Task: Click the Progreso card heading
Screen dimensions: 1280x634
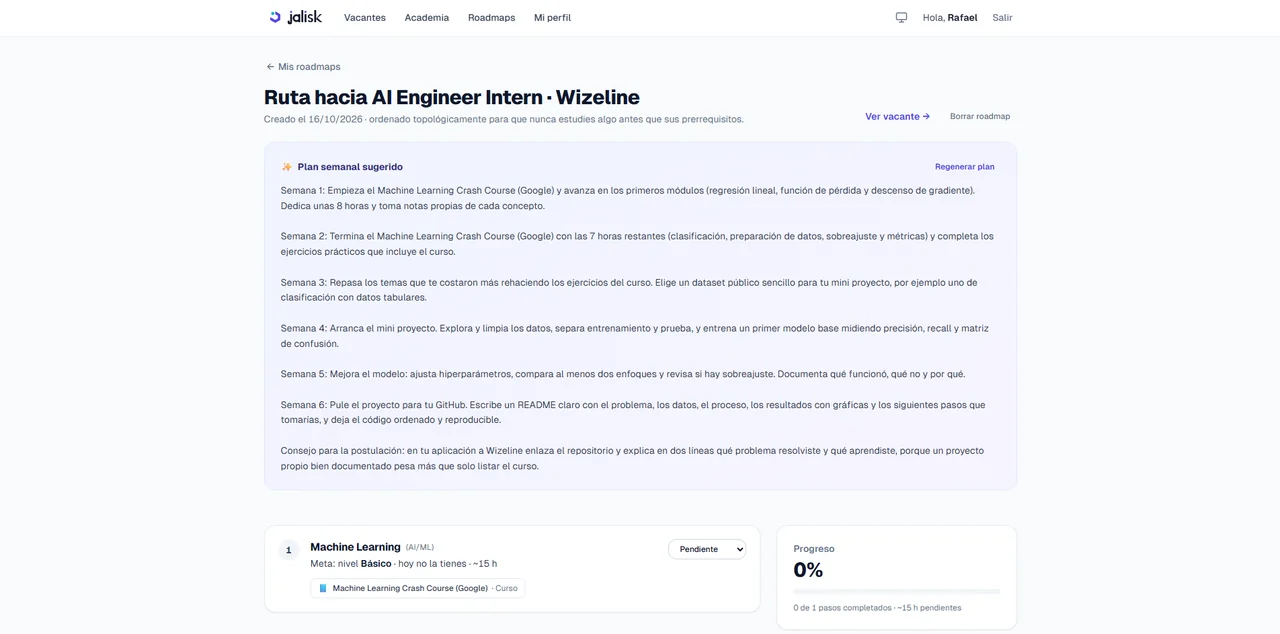Action: click(x=814, y=549)
